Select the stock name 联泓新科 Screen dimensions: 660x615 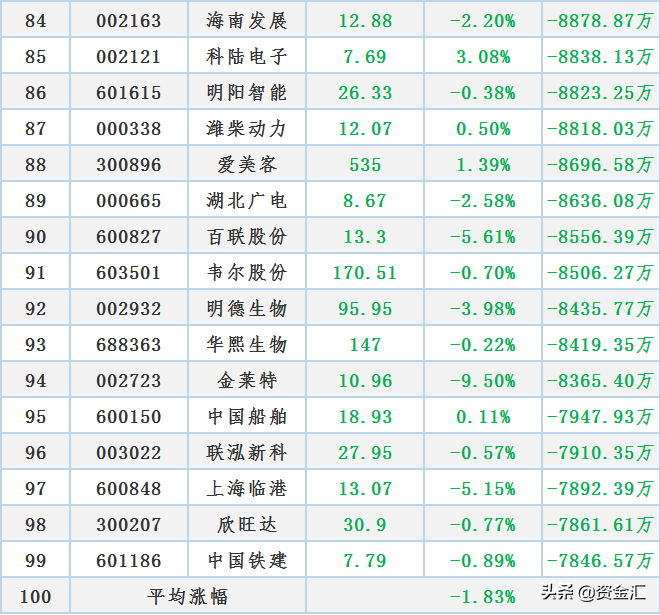coord(247,453)
